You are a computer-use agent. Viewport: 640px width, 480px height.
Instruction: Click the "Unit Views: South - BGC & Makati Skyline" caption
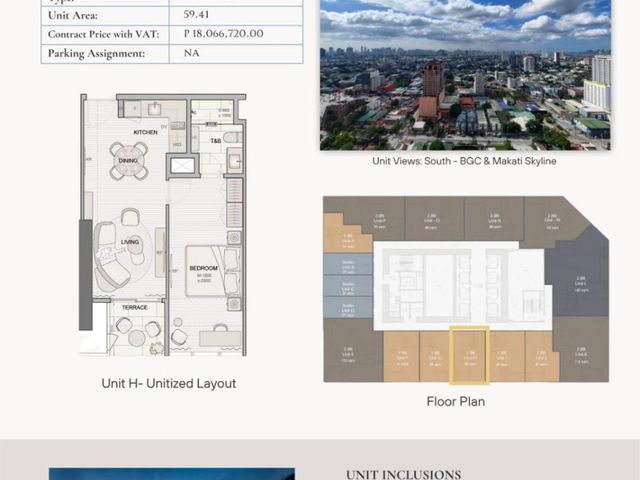(464, 161)
